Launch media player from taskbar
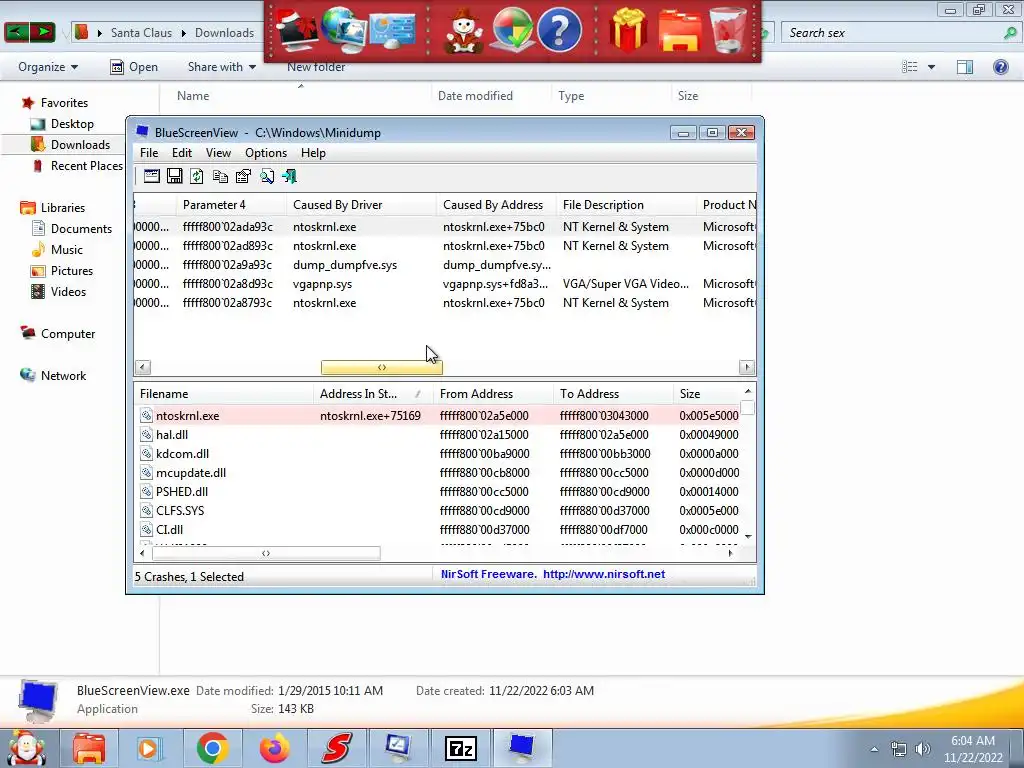This screenshot has width=1024, height=768. pyautogui.click(x=149, y=748)
